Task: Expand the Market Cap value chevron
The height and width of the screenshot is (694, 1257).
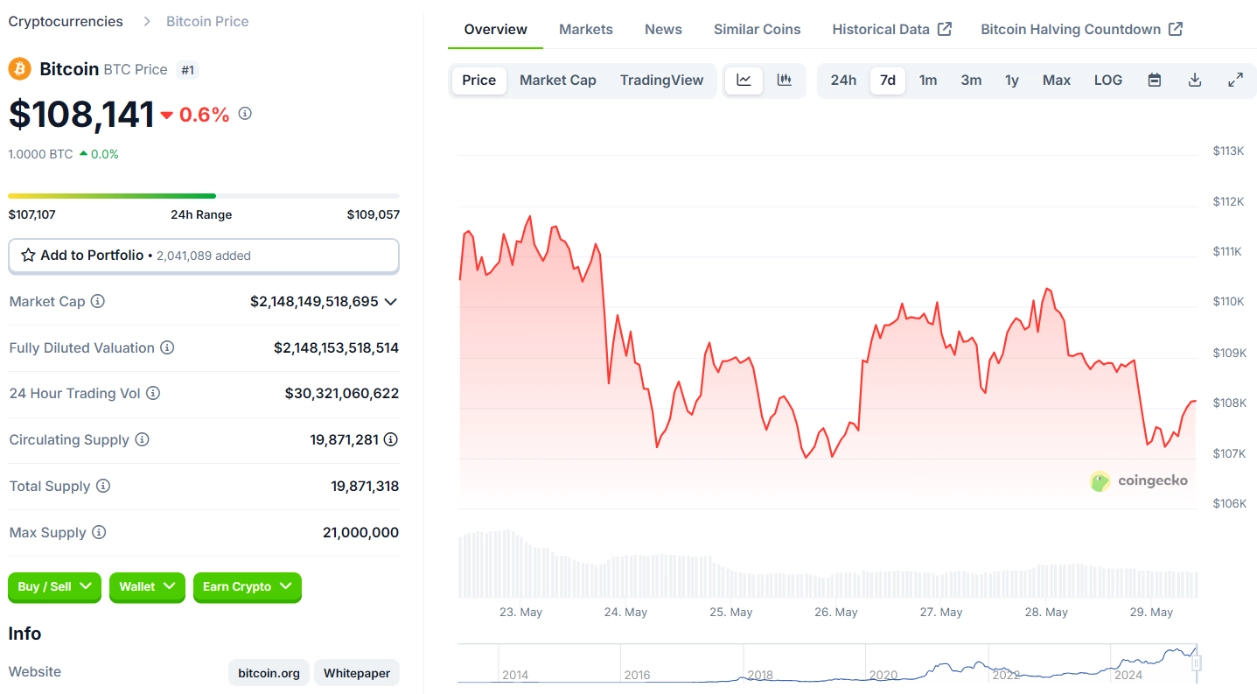Action: [391, 301]
